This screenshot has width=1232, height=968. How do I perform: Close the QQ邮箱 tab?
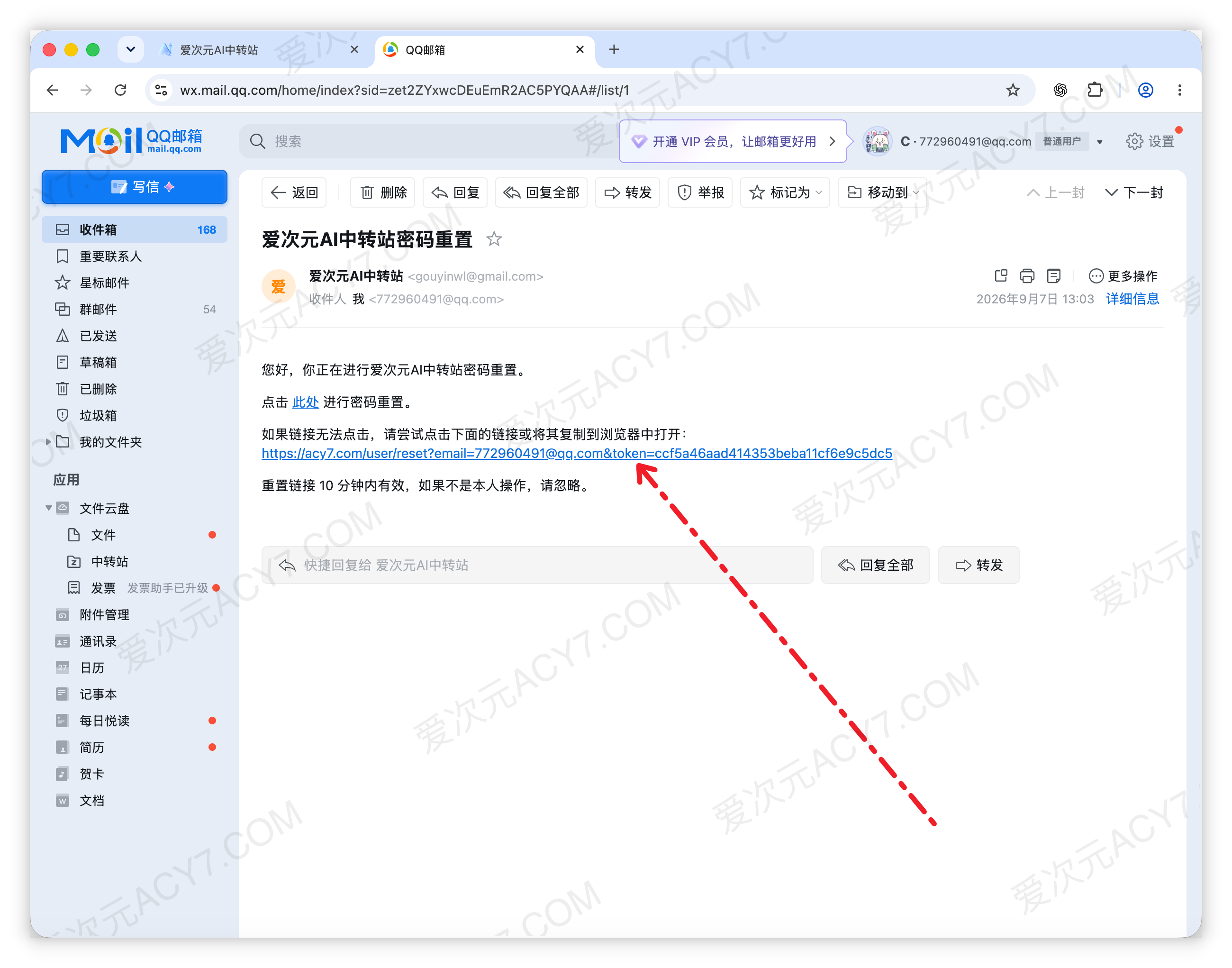coord(580,50)
